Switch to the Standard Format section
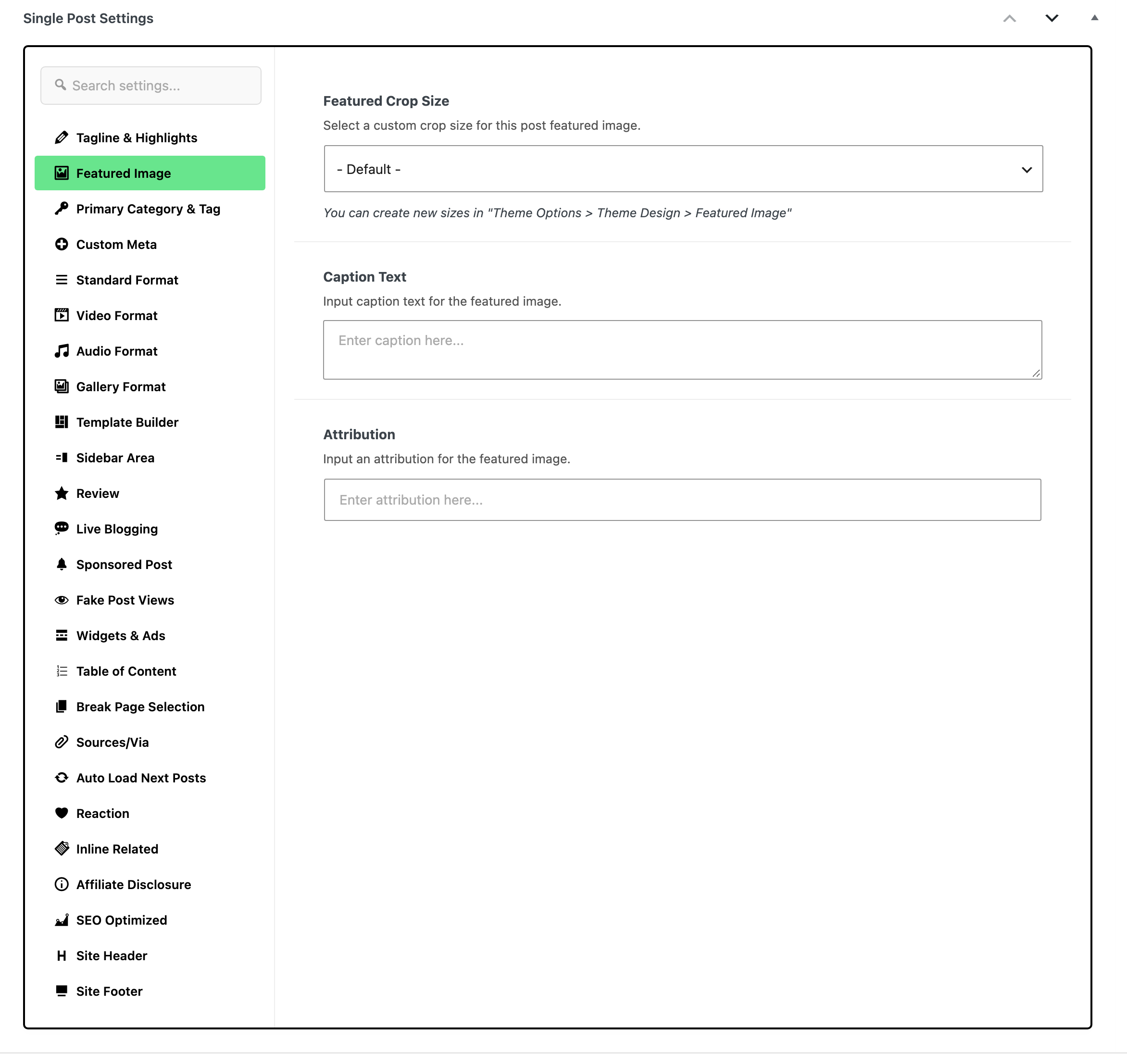1127x1064 pixels. click(x=150, y=280)
